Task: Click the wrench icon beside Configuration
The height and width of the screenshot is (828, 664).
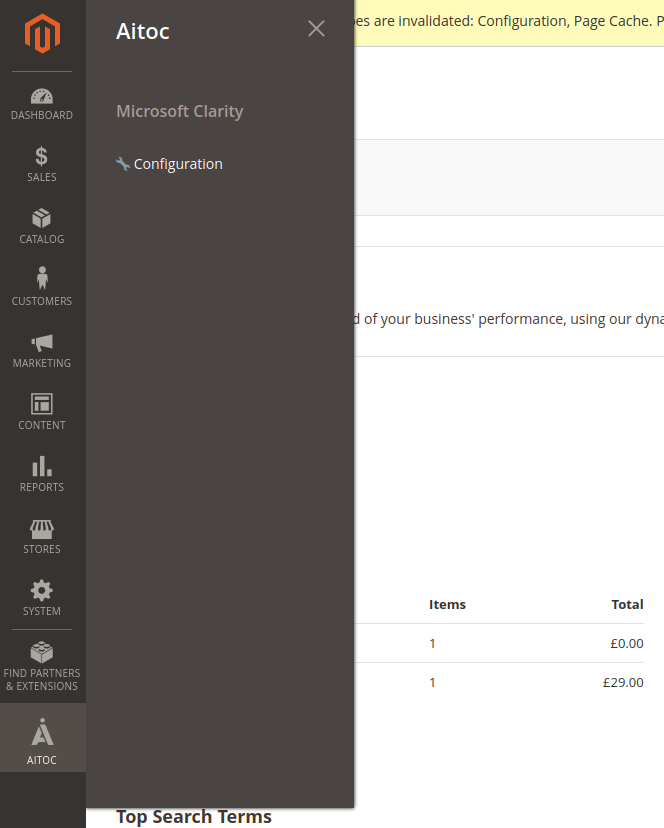Action: [x=123, y=164]
